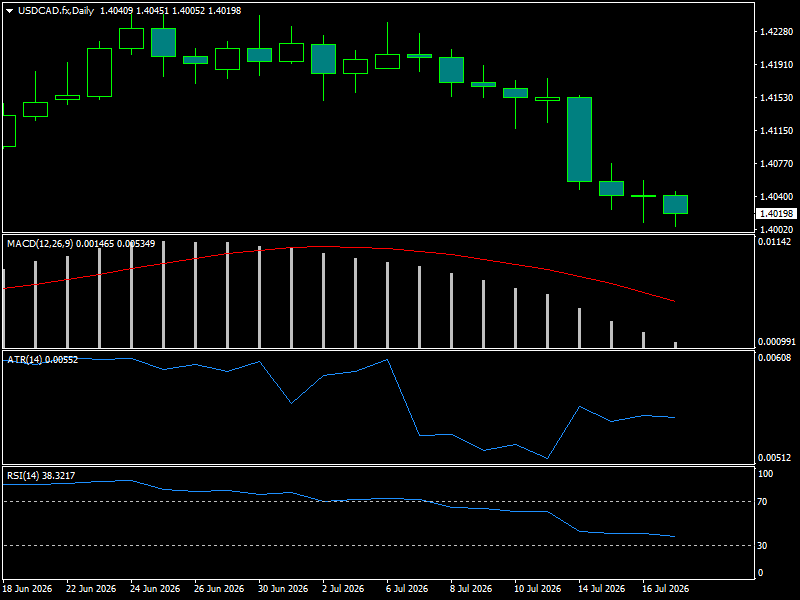
Task: Click the MACD(12,26,9) indicator label
Action: (x=40, y=244)
